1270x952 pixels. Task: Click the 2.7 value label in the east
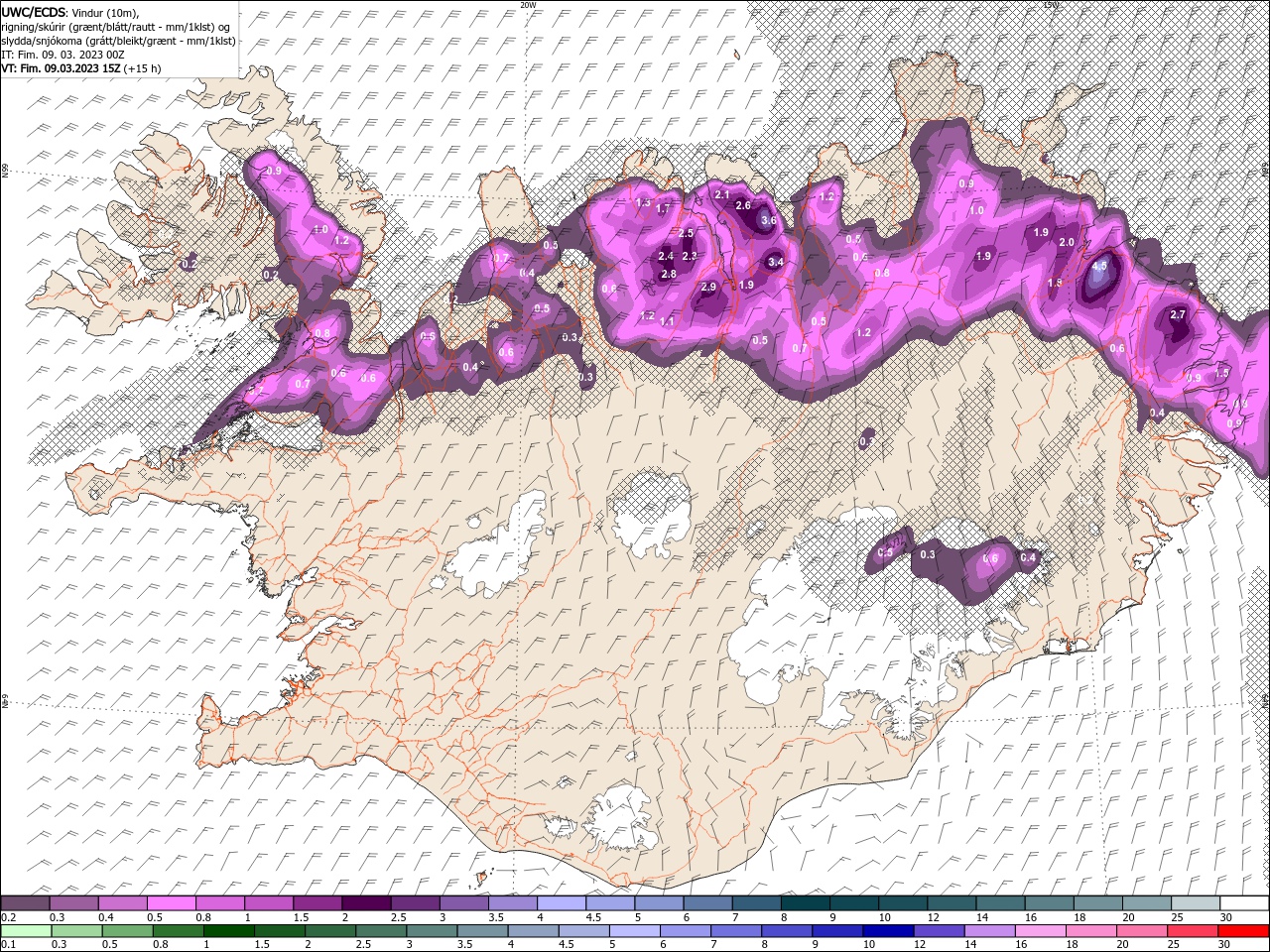[1179, 314]
